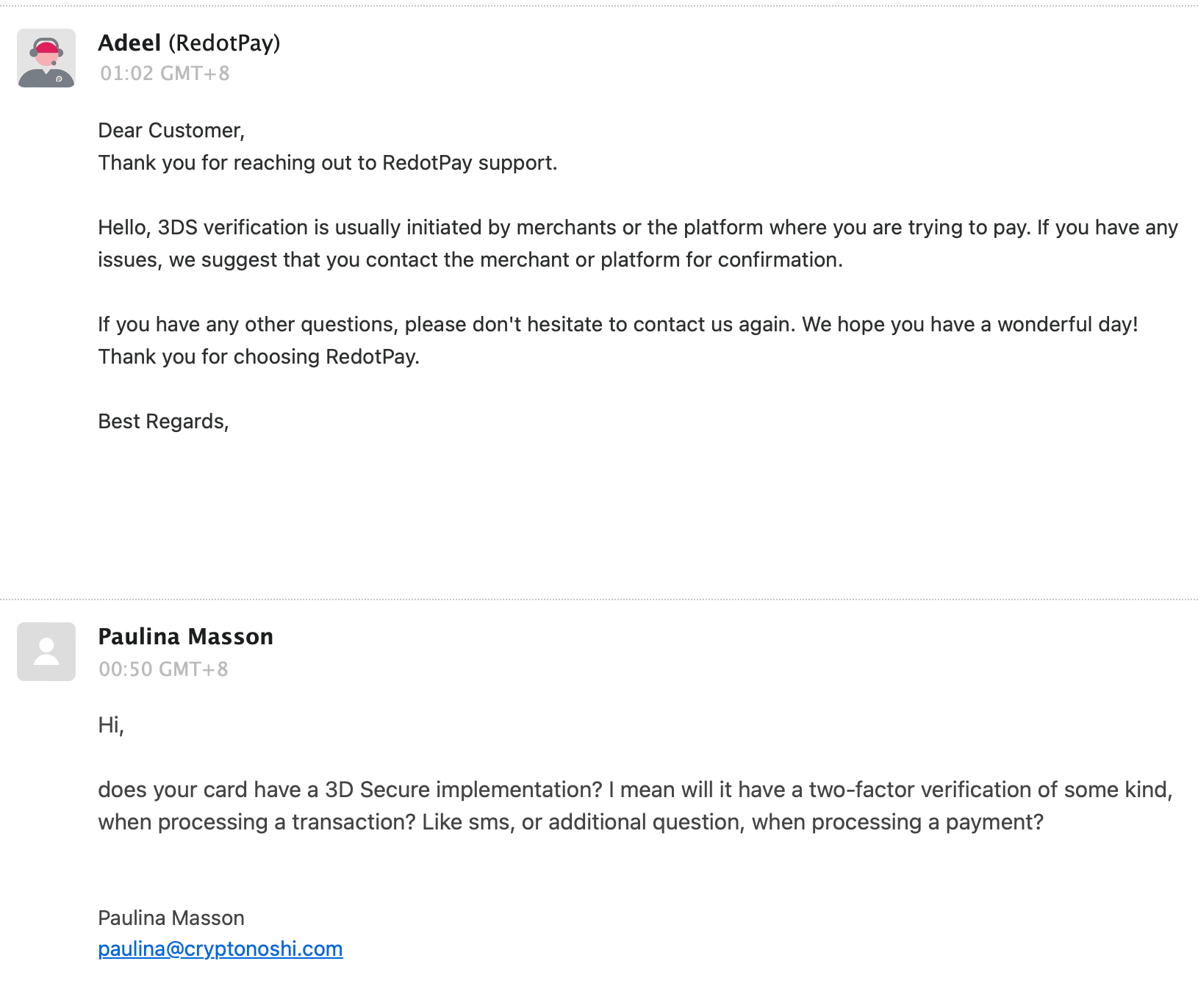The width and height of the screenshot is (1198, 1008).
Task: Click the line mentioning sms or additional question
Action: pyautogui.click(x=571, y=822)
